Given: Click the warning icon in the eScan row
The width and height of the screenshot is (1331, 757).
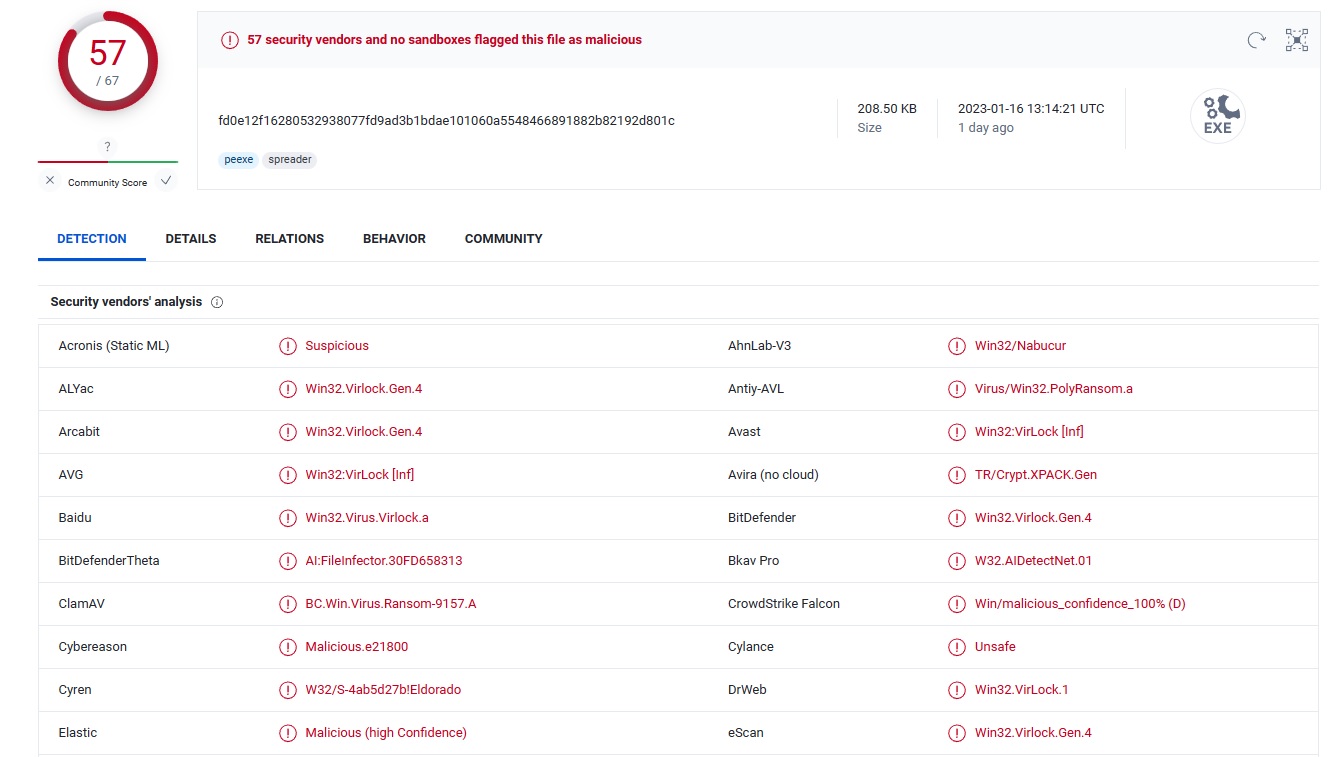Looking at the screenshot, I should pyautogui.click(x=957, y=733).
